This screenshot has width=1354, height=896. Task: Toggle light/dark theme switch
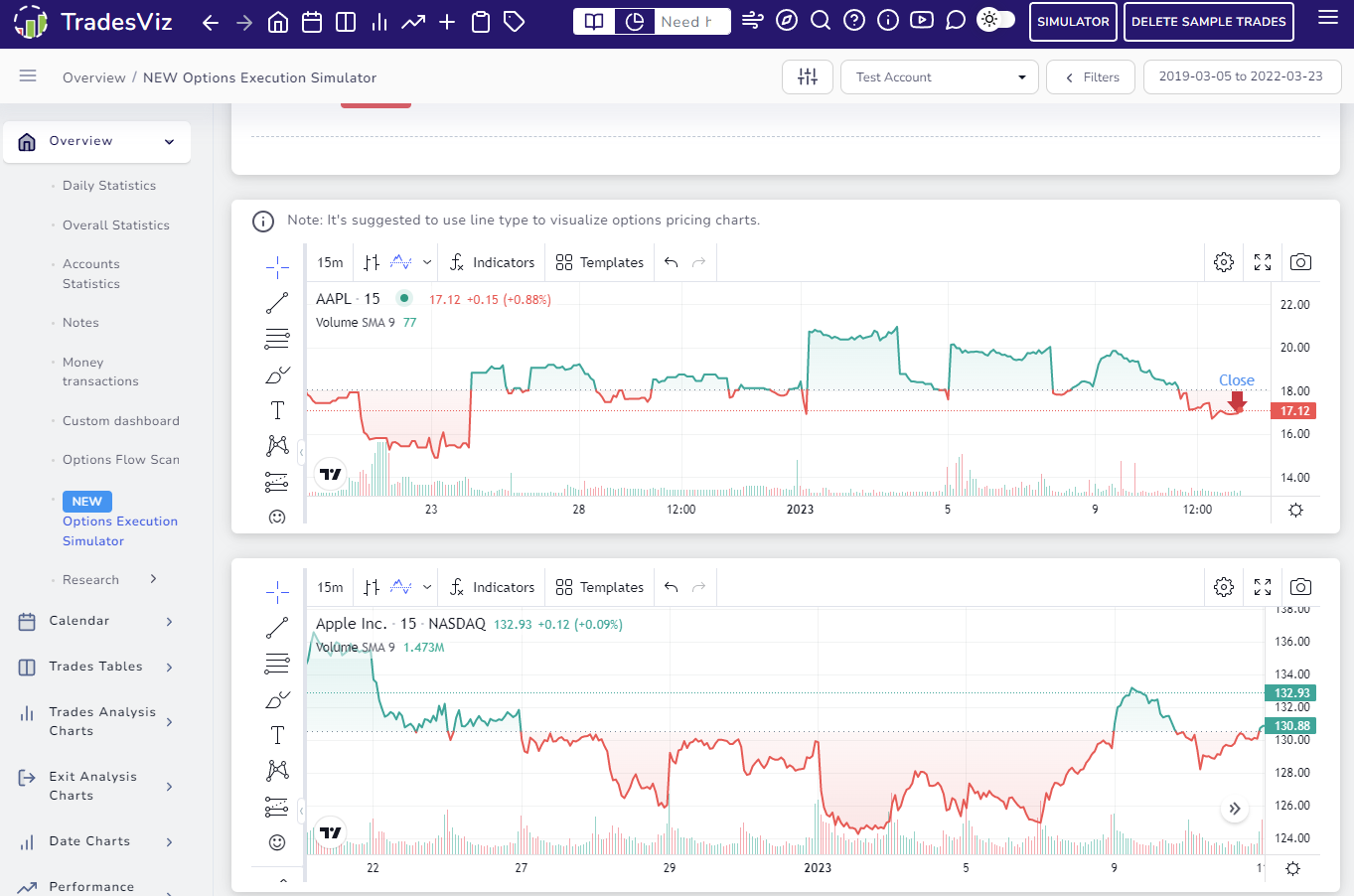[x=996, y=20]
